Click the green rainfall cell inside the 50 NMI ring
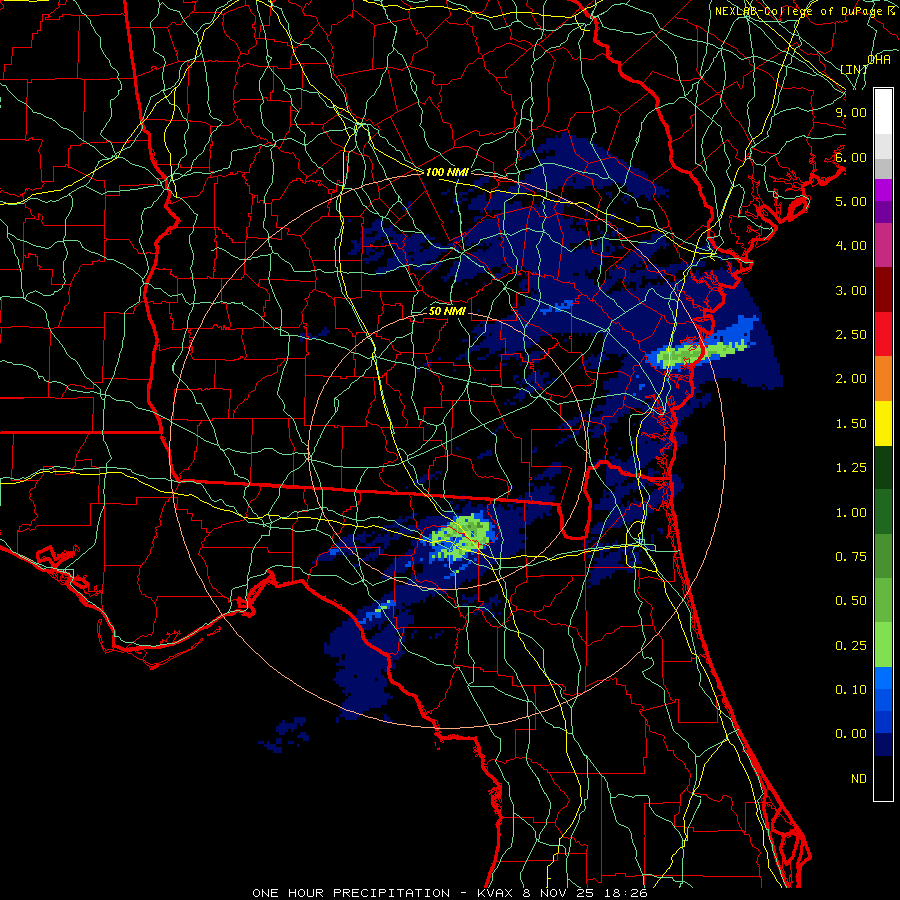Image resolution: width=900 pixels, height=900 pixels. (462, 538)
